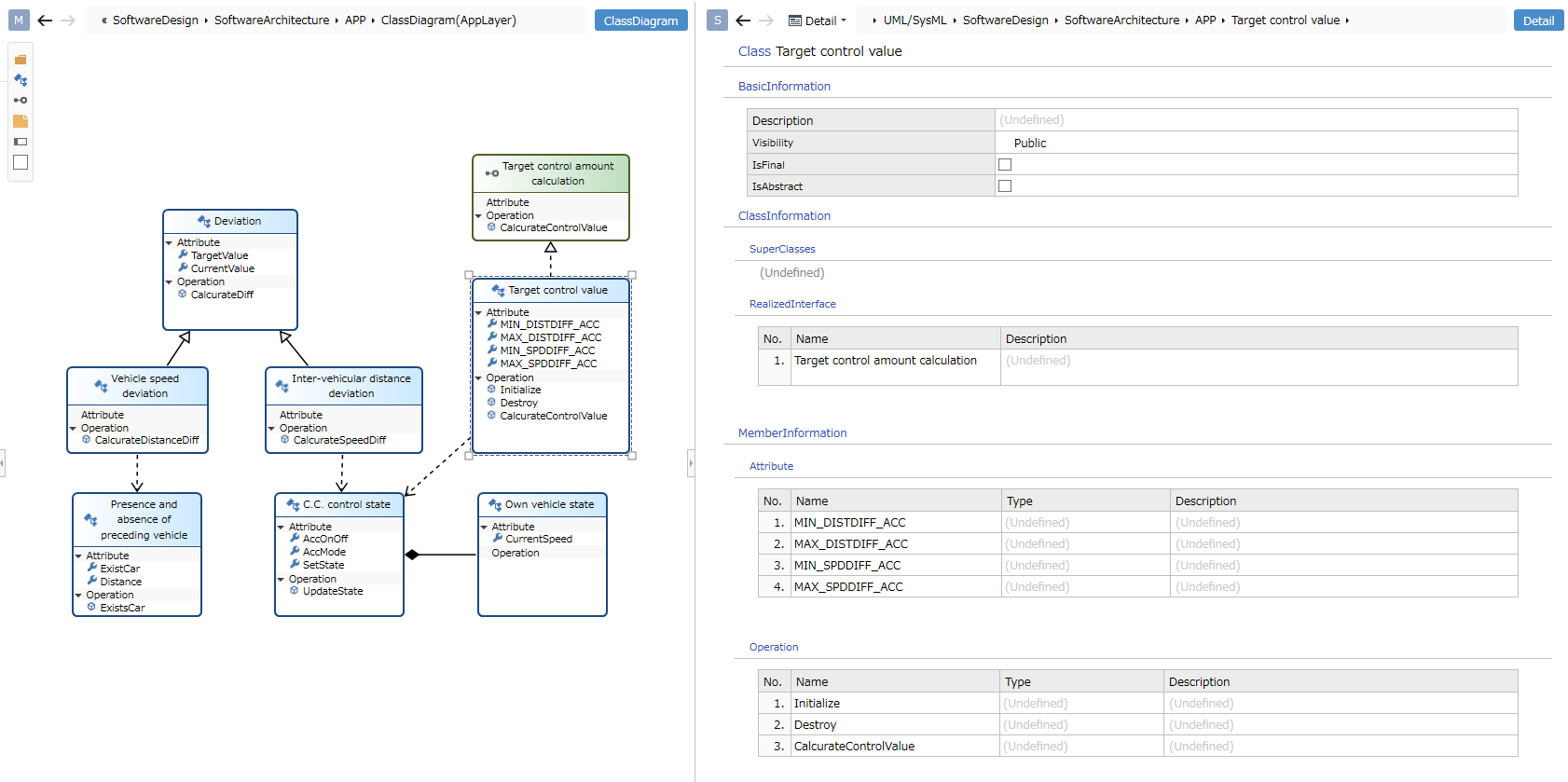Collapse the left side panel handle
The image size is (1568, 782).
3,462
